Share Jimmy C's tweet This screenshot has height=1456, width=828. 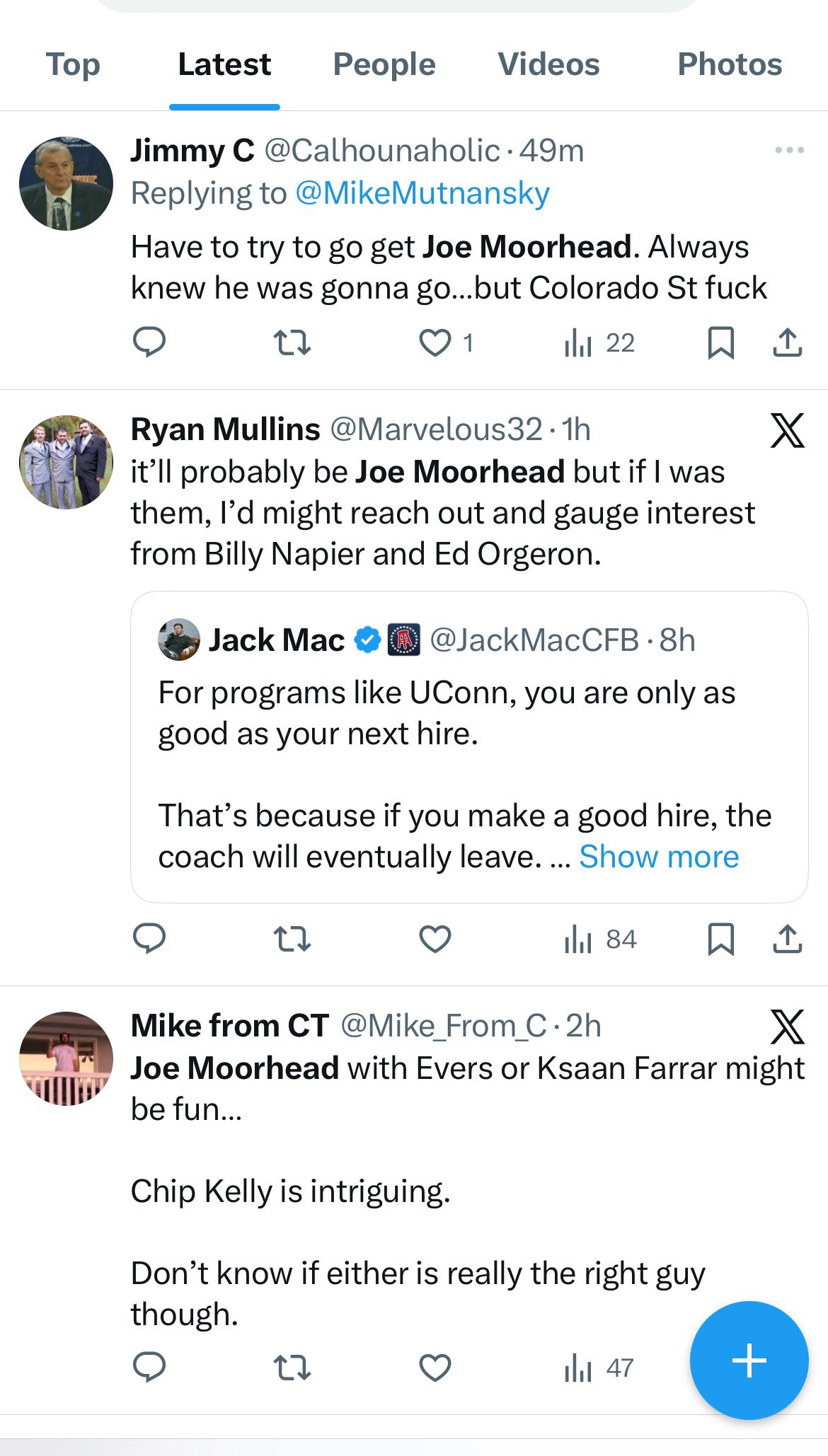point(787,343)
